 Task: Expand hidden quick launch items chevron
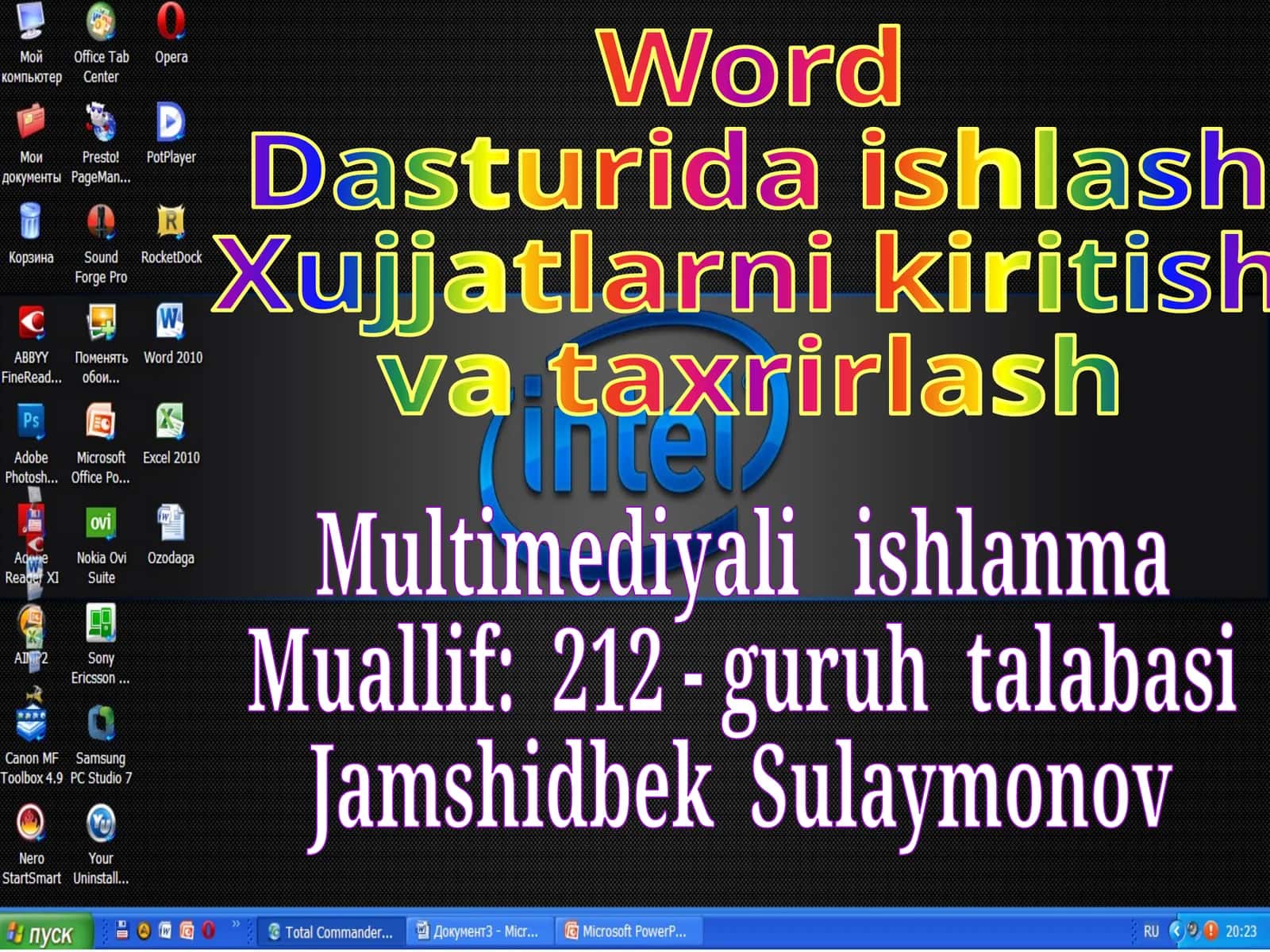(x=236, y=924)
